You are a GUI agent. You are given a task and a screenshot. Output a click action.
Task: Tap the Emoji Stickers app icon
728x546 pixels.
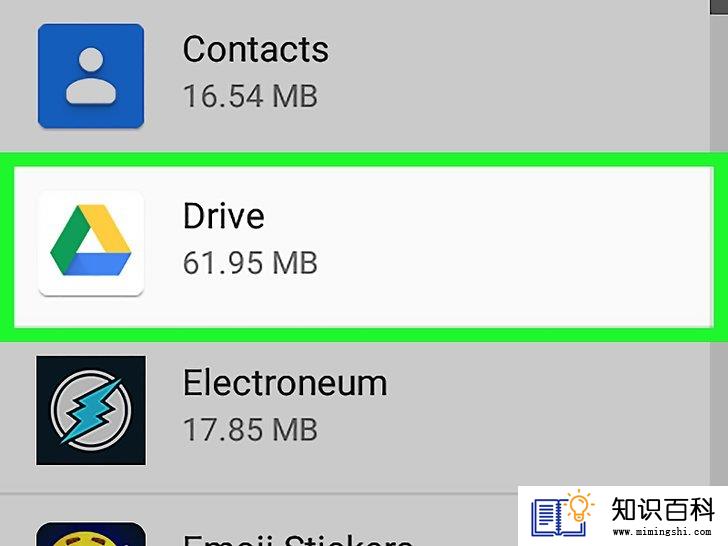click(x=91, y=534)
